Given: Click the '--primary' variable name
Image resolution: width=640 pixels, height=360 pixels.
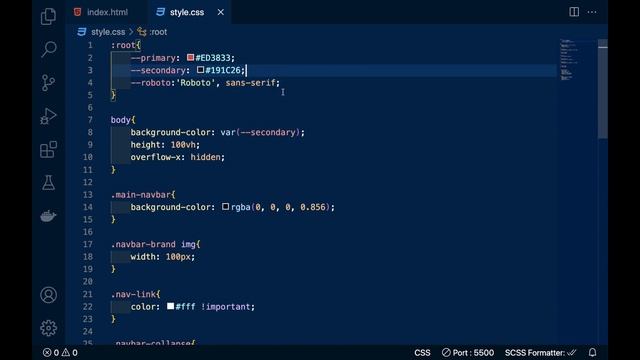Looking at the screenshot, I should point(153,58).
